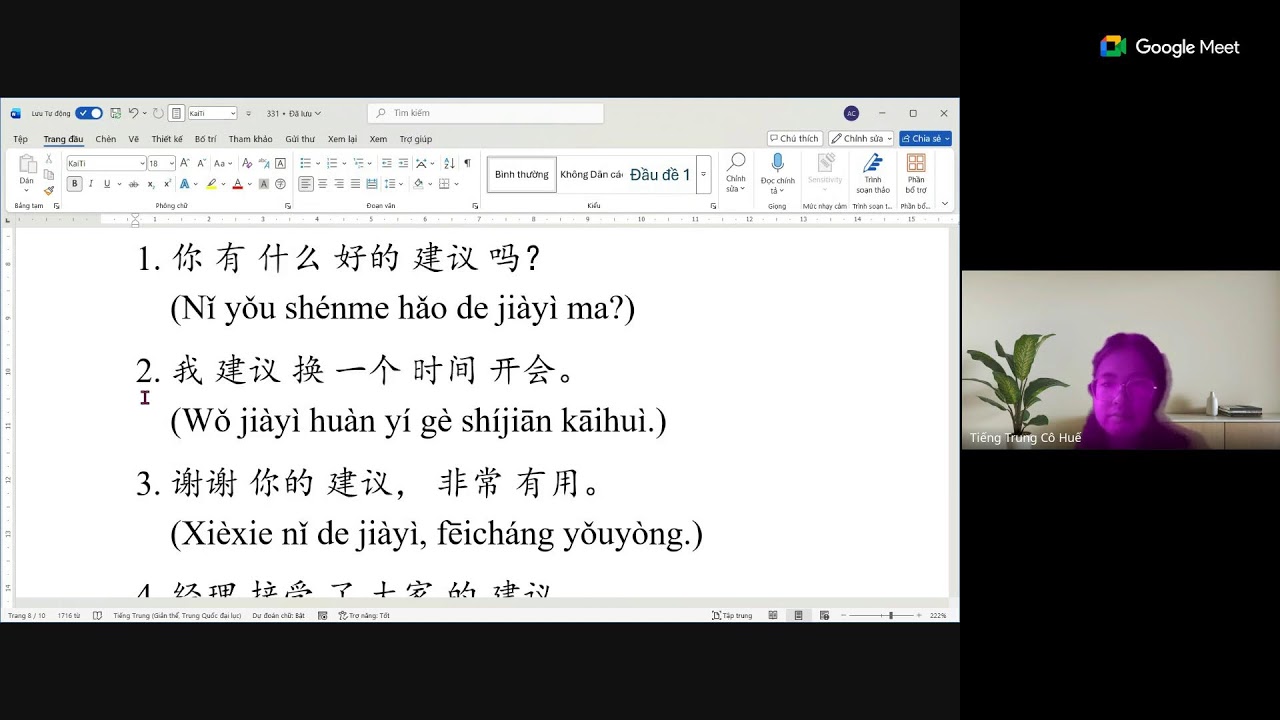Open the Borders dropdown arrow
The image size is (1280, 720).
point(456,184)
